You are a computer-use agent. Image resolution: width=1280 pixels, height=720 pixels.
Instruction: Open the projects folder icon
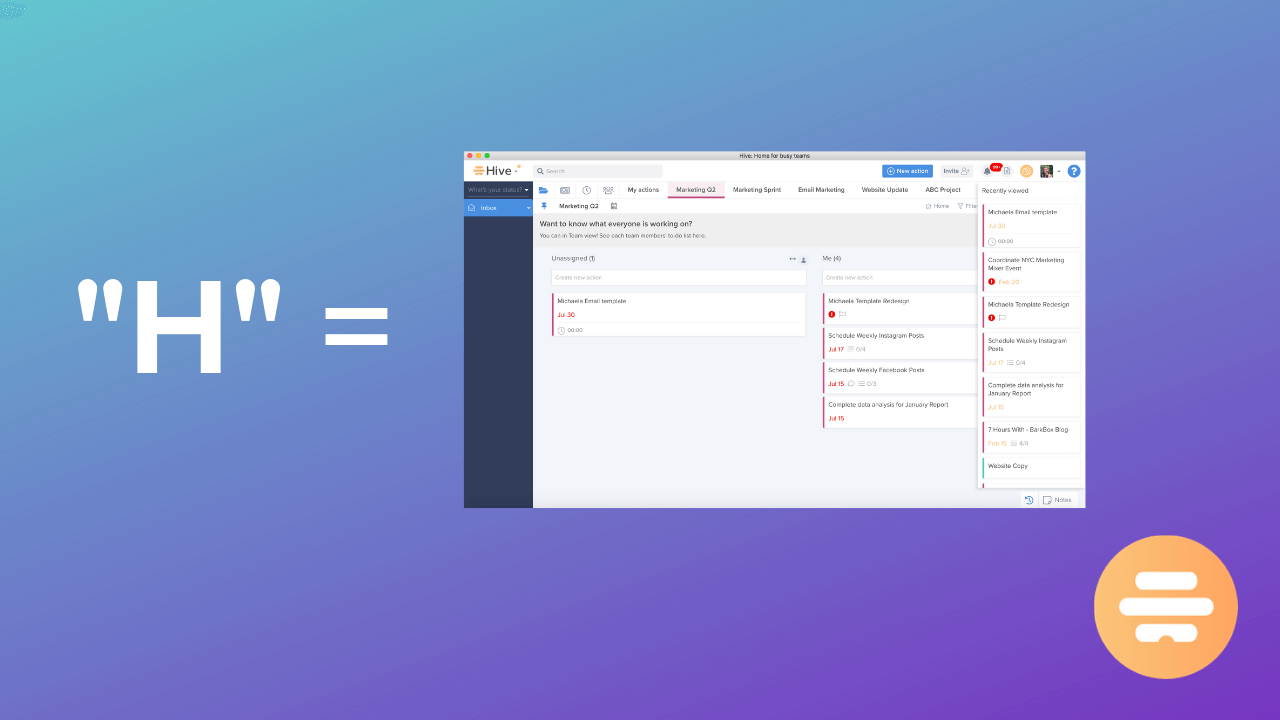tap(543, 190)
